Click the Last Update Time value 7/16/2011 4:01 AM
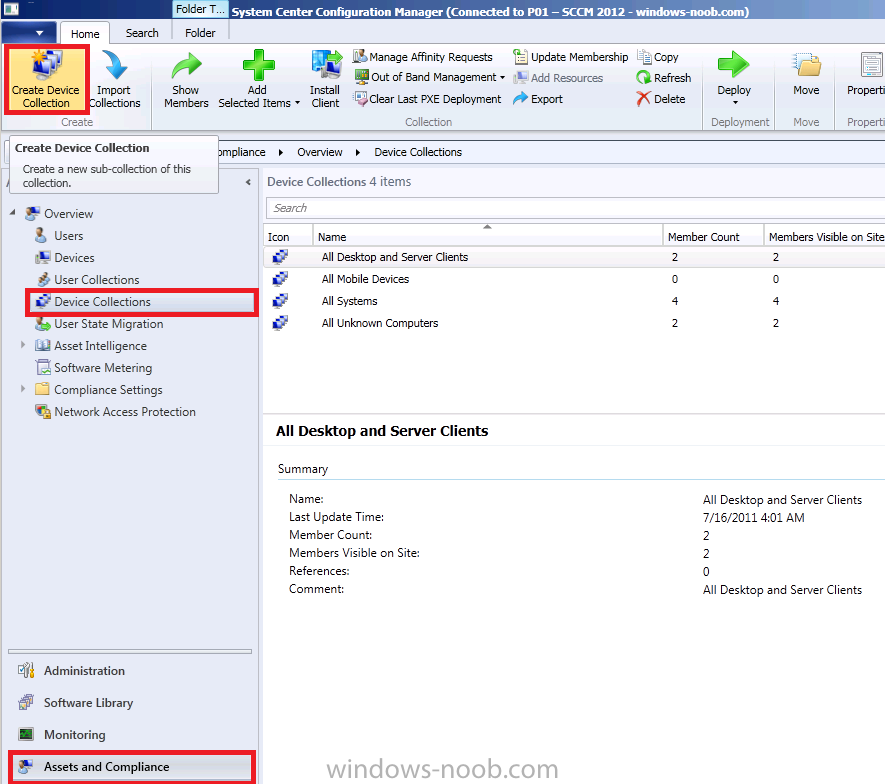 [753, 518]
